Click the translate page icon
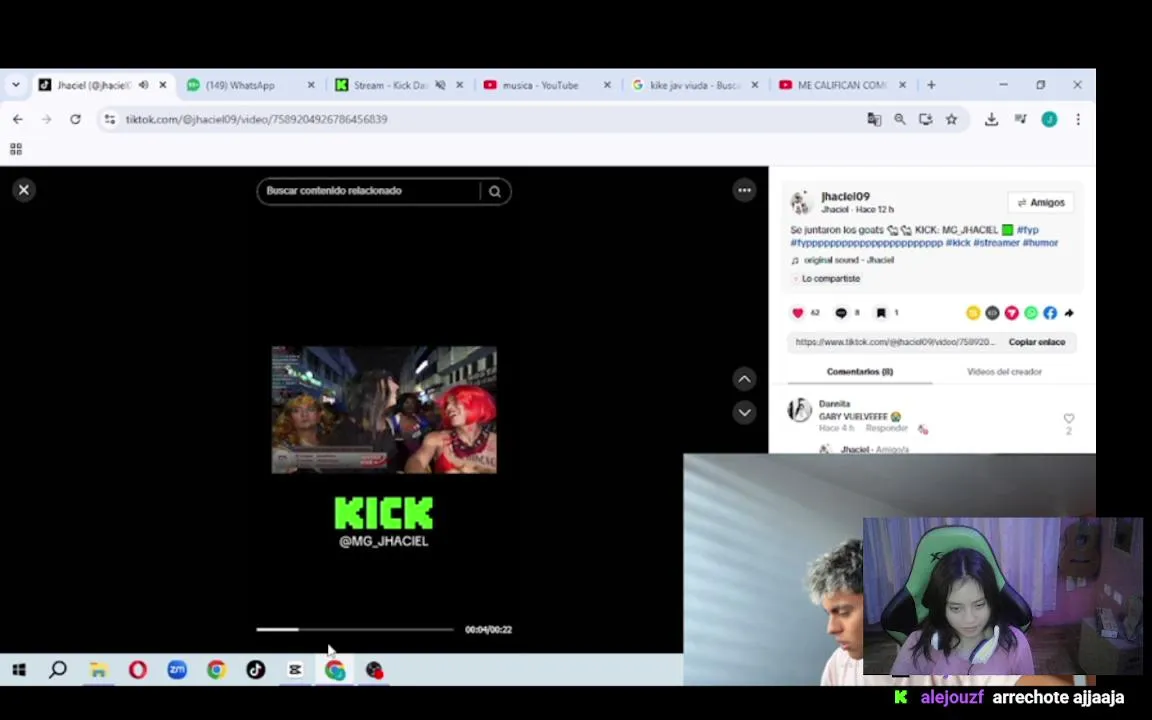This screenshot has height=720, width=1152. (x=874, y=119)
